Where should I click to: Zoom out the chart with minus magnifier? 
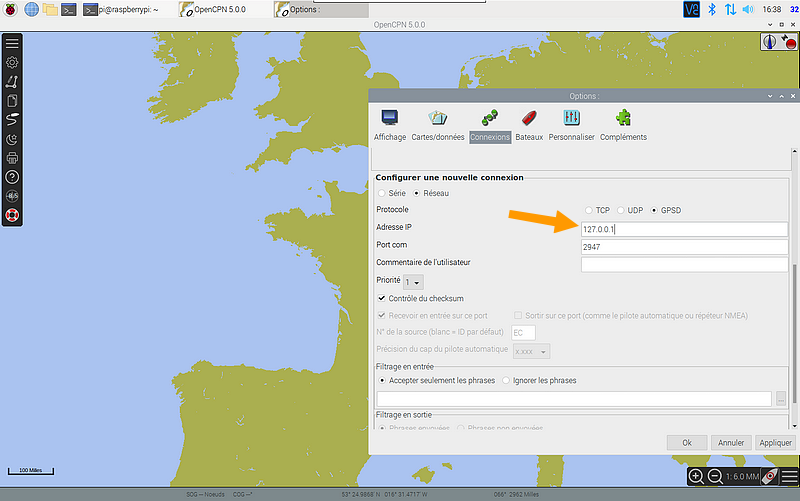pyautogui.click(x=715, y=477)
